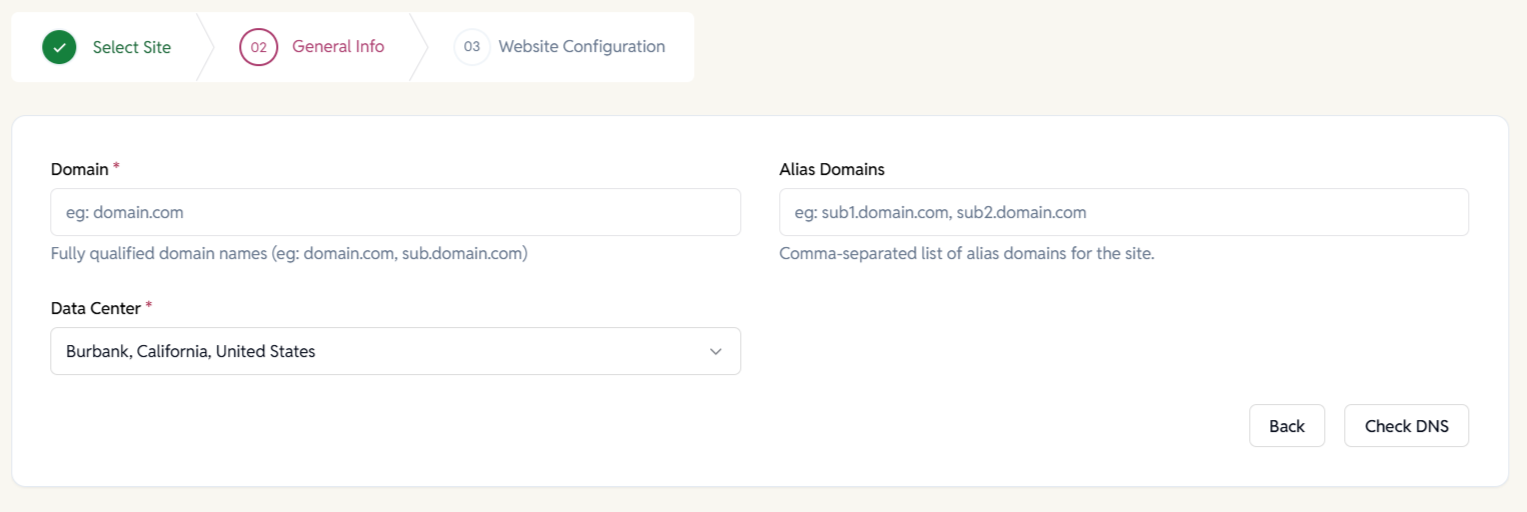Click the Data Center field label
This screenshot has height=512, width=1527.
95,308
